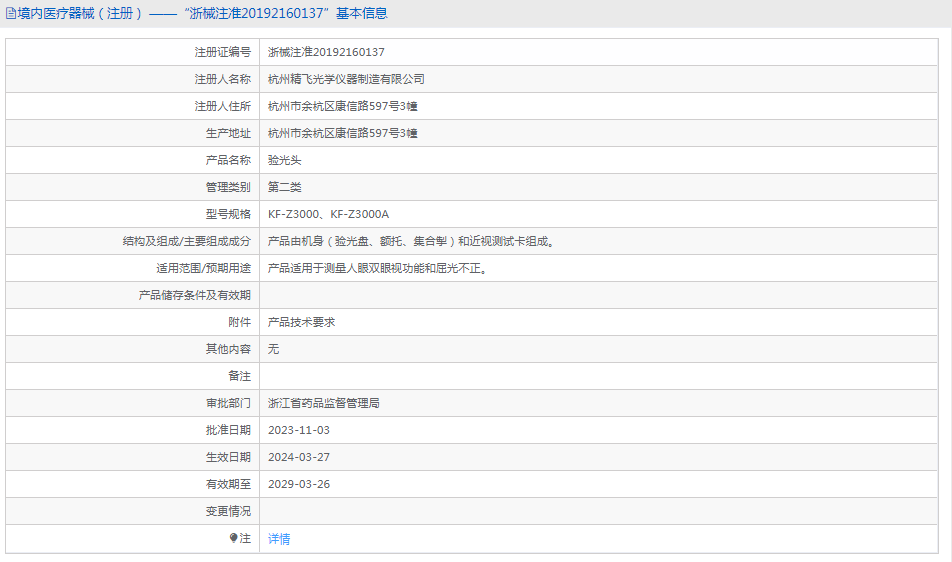
Task: Select the effective date 2024-03-27
Action: click(298, 457)
